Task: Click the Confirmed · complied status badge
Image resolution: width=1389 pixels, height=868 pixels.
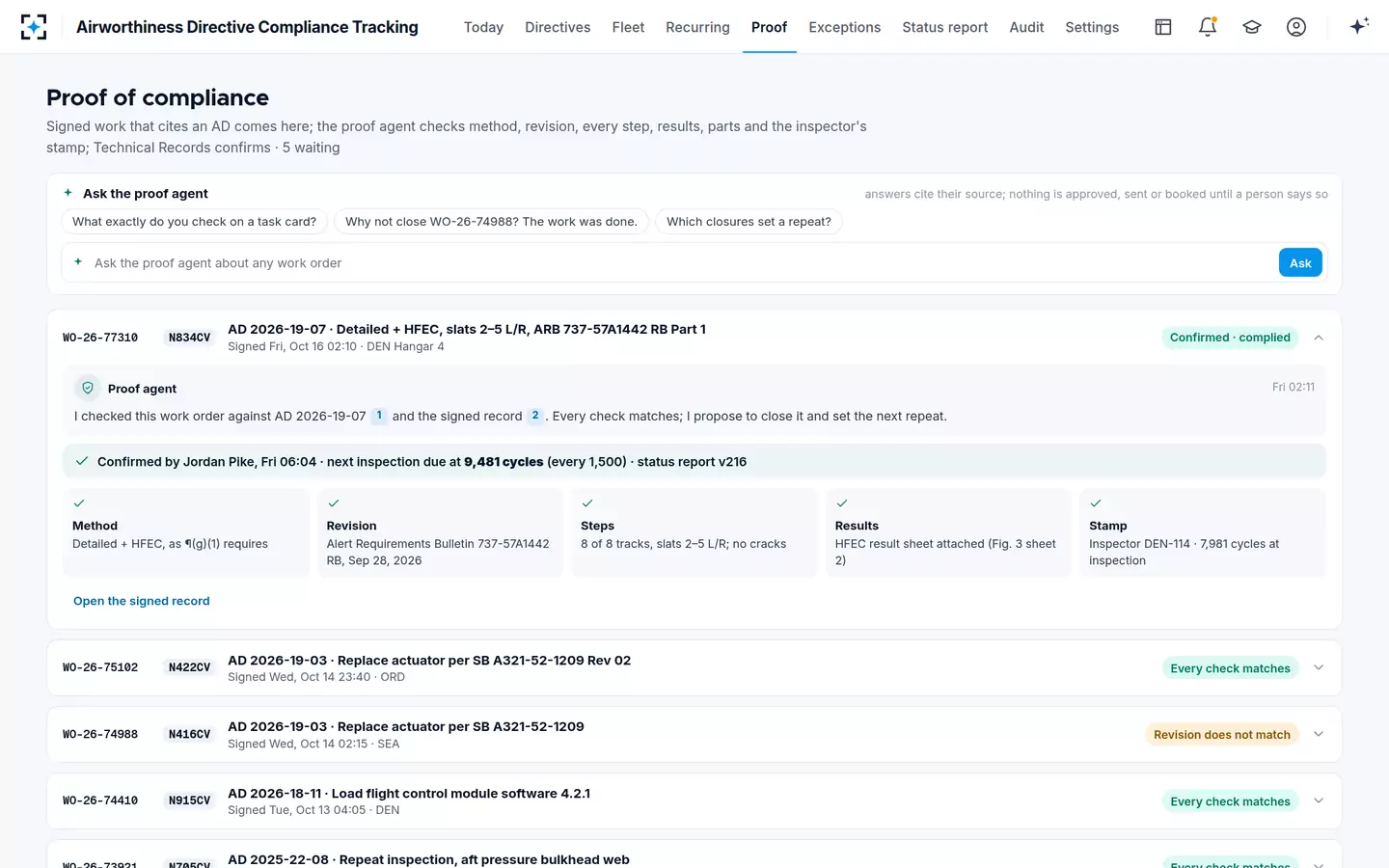Action: [x=1230, y=338]
